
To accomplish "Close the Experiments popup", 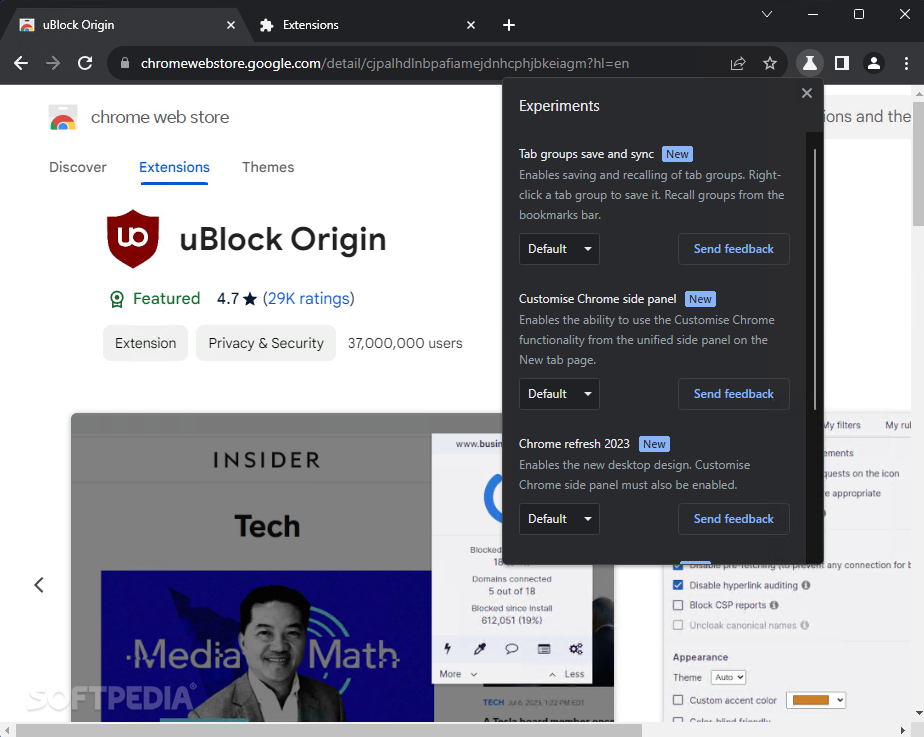I will pyautogui.click(x=807, y=93).
